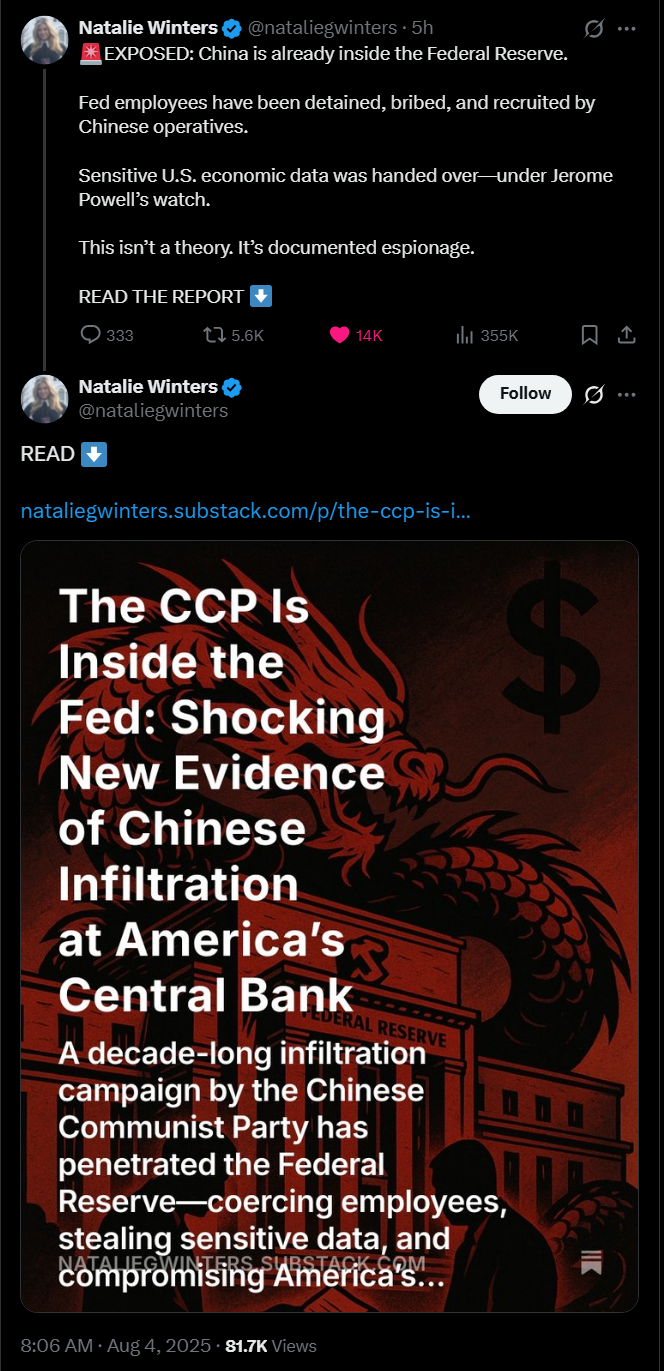This screenshot has width=664, height=1371.
Task: Open the nataliegwinters.substack.com link
Action: coord(246,512)
